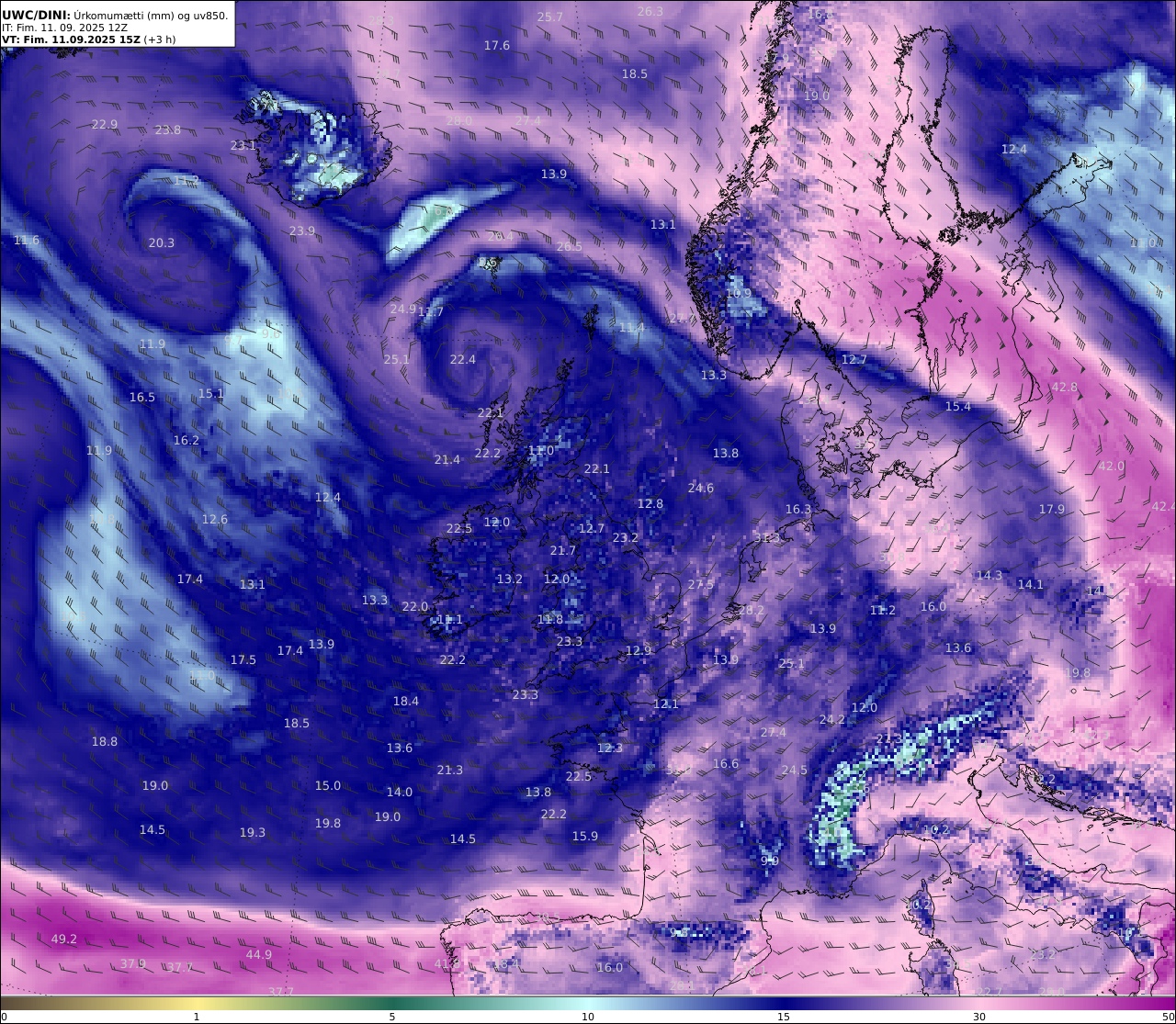Click the 28.2 value label
This screenshot has height=1024, width=1176.
pyautogui.click(x=752, y=610)
